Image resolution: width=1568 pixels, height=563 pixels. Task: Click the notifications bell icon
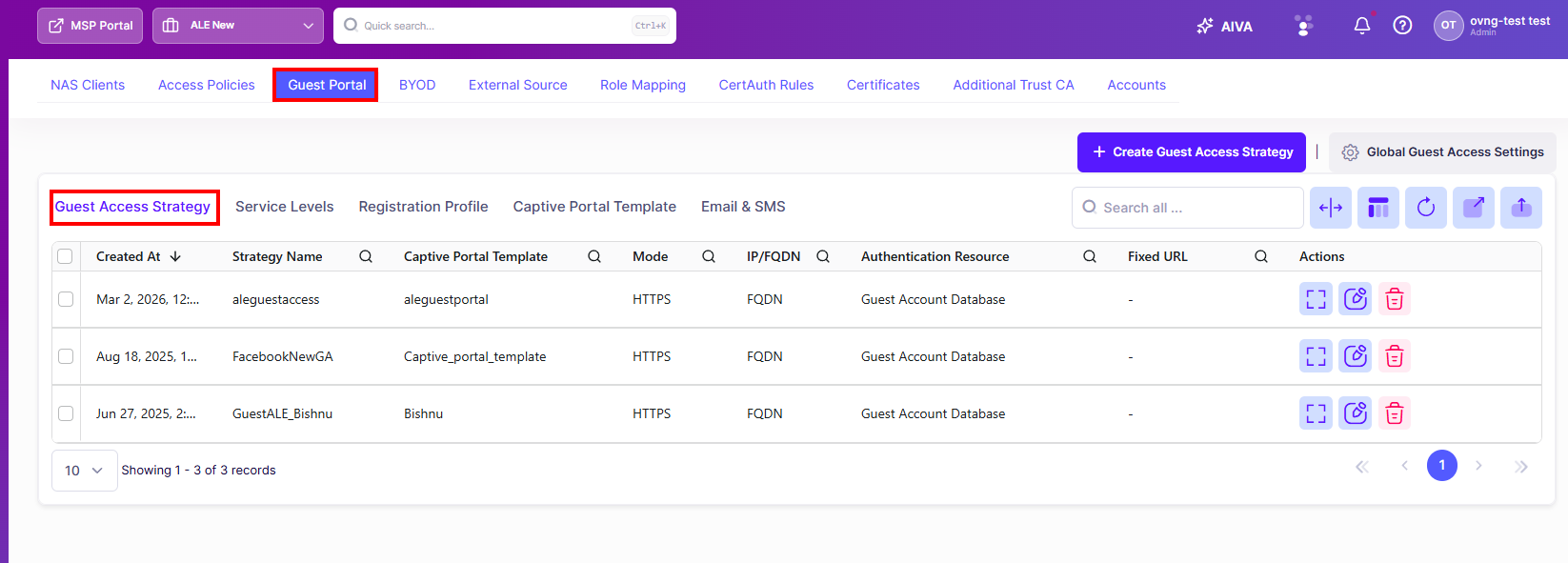click(x=1362, y=26)
